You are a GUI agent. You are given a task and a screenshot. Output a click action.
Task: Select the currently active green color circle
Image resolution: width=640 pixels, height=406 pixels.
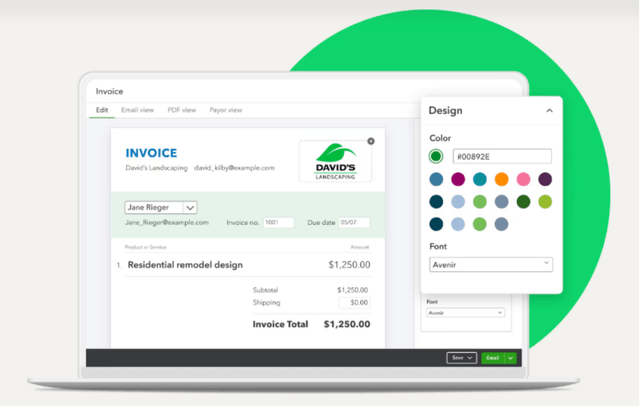click(436, 156)
